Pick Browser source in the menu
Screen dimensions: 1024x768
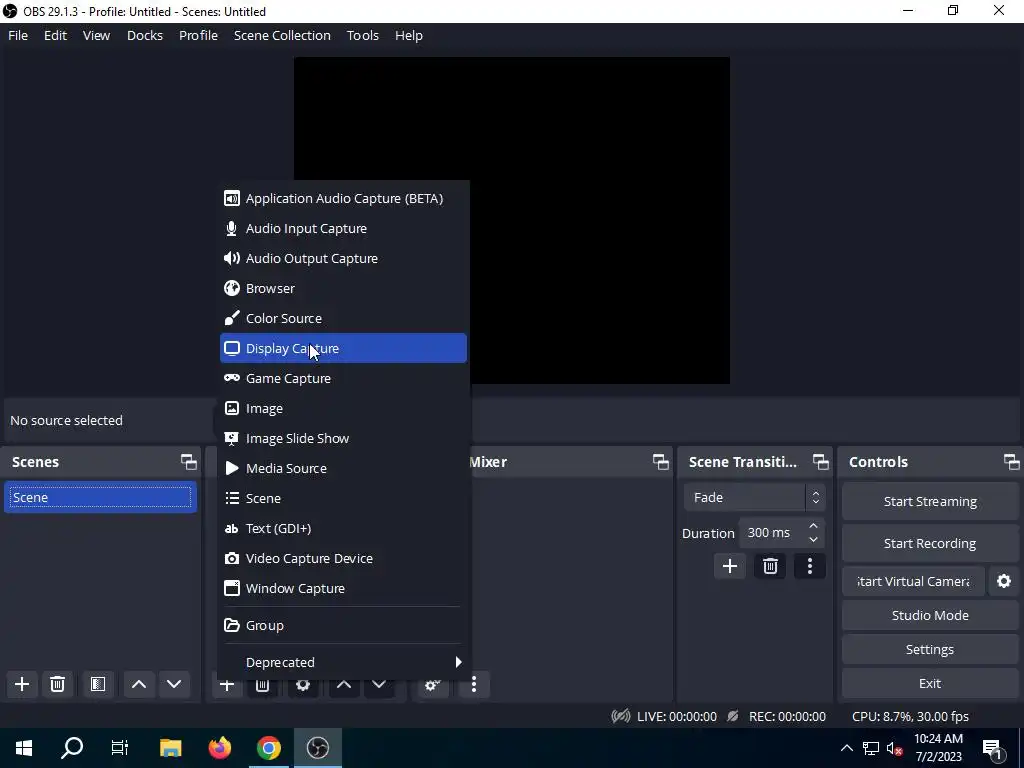(x=344, y=289)
